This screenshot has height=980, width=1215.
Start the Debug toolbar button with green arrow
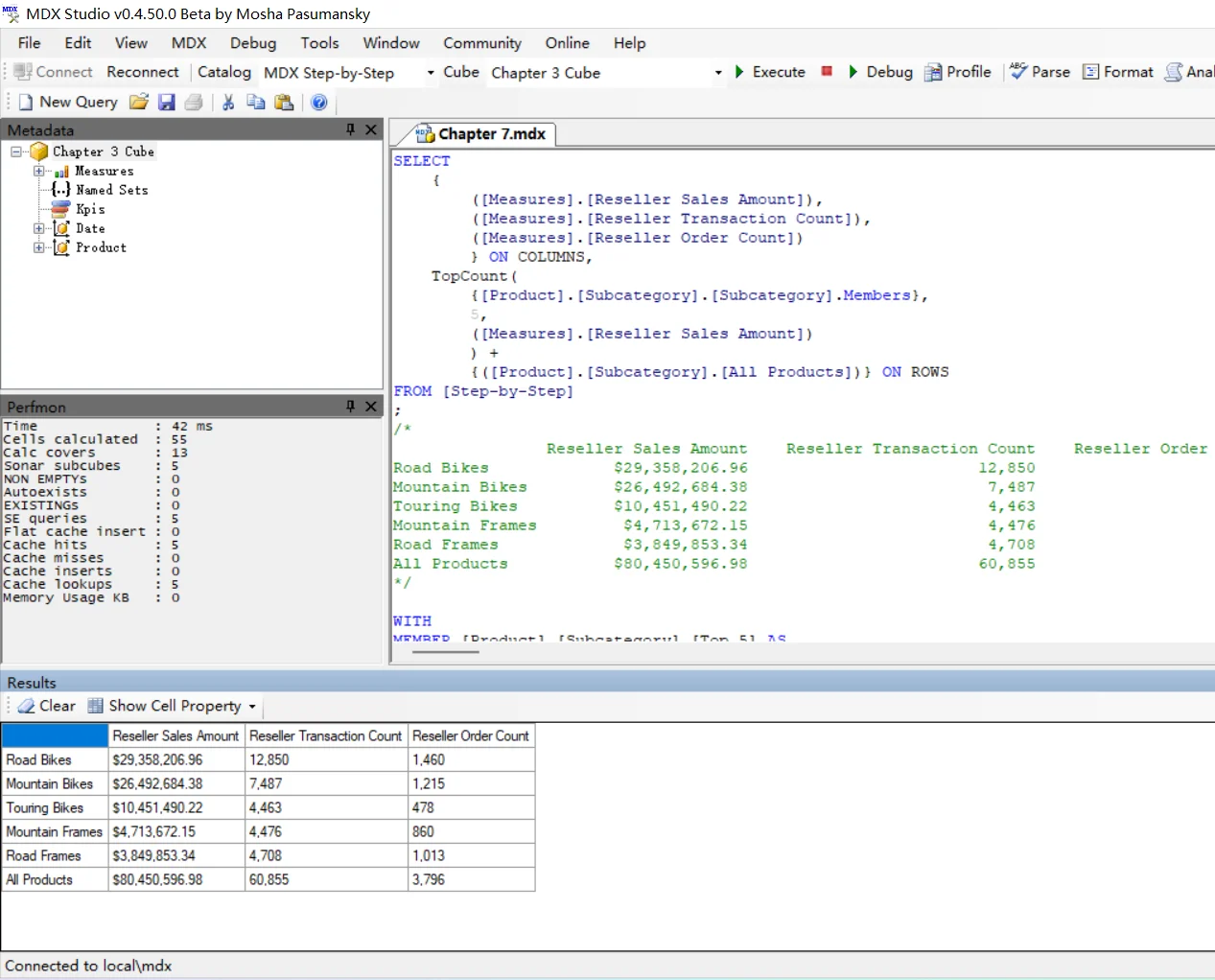click(x=880, y=72)
